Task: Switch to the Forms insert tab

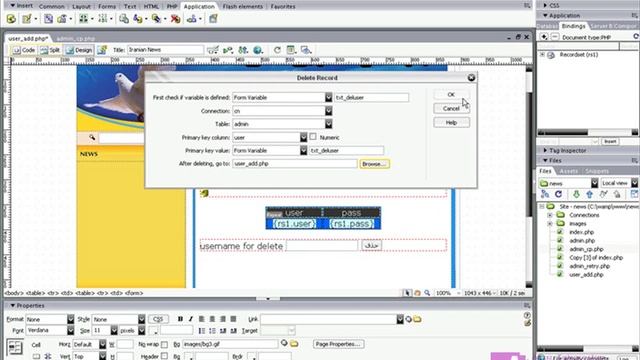Action: [x=107, y=7]
